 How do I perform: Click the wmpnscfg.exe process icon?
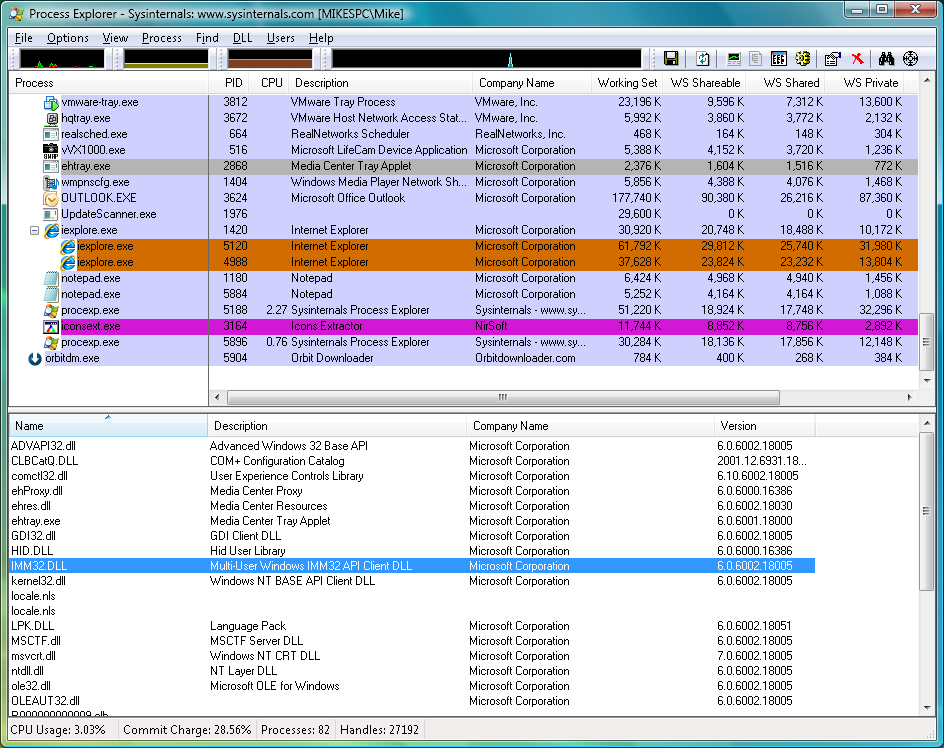51,182
